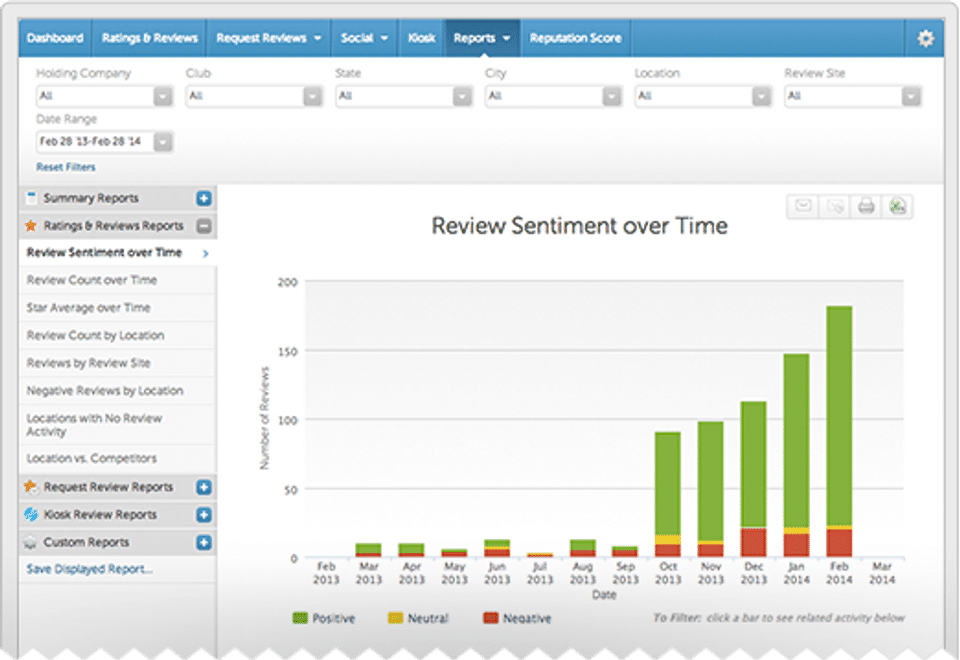
Task: Export the report to Excel
Action: [x=898, y=207]
